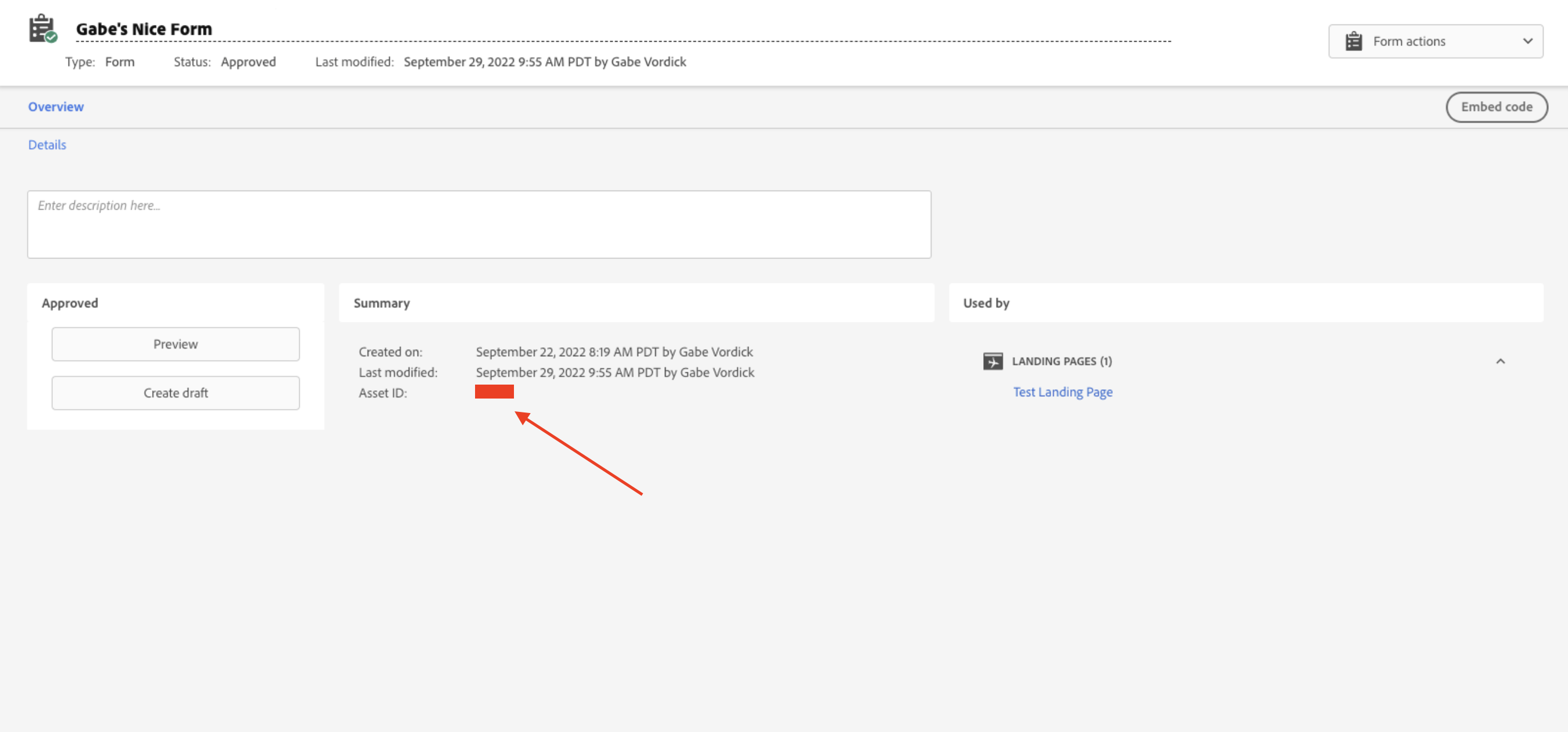This screenshot has height=732, width=1568.
Task: Click the LANDING PAGES (1) heading
Action: [x=1062, y=361]
